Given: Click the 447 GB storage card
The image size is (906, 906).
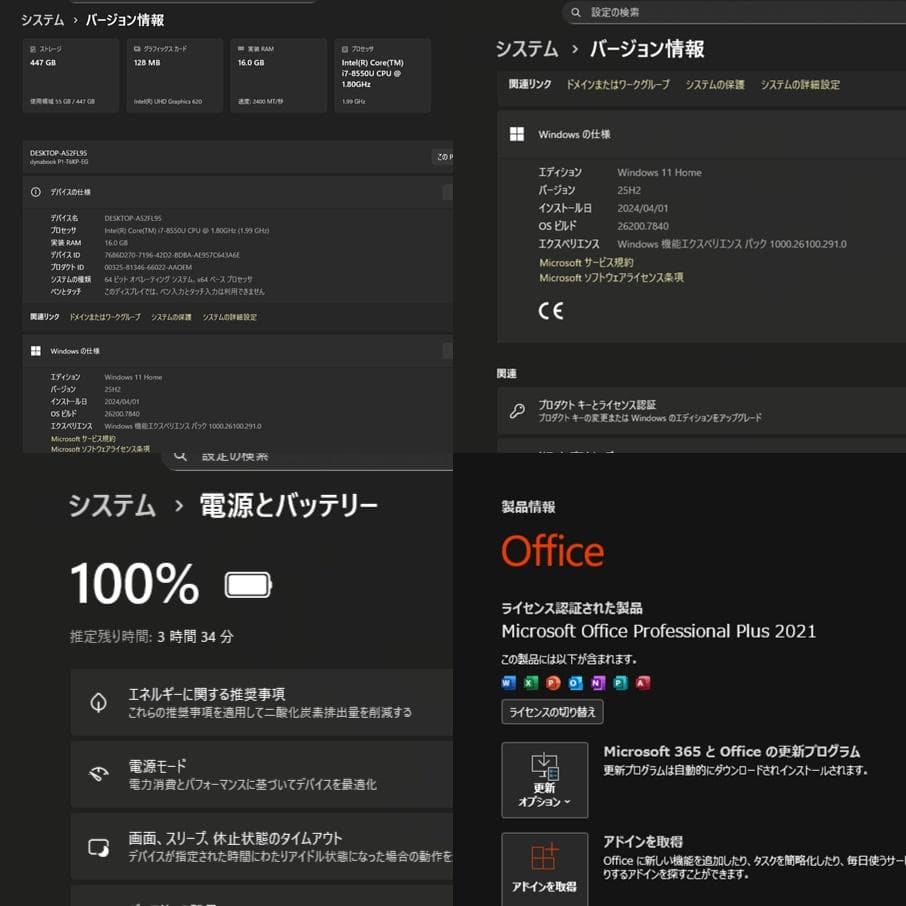Looking at the screenshot, I should pyautogui.click(x=70, y=76).
